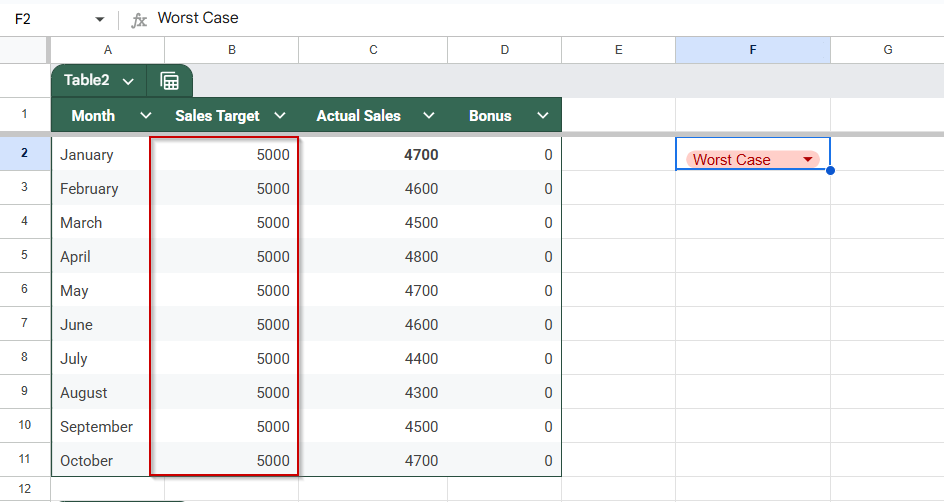Expand the Name box dropdown arrow
The height and width of the screenshot is (502, 944).
pyautogui.click(x=100, y=19)
